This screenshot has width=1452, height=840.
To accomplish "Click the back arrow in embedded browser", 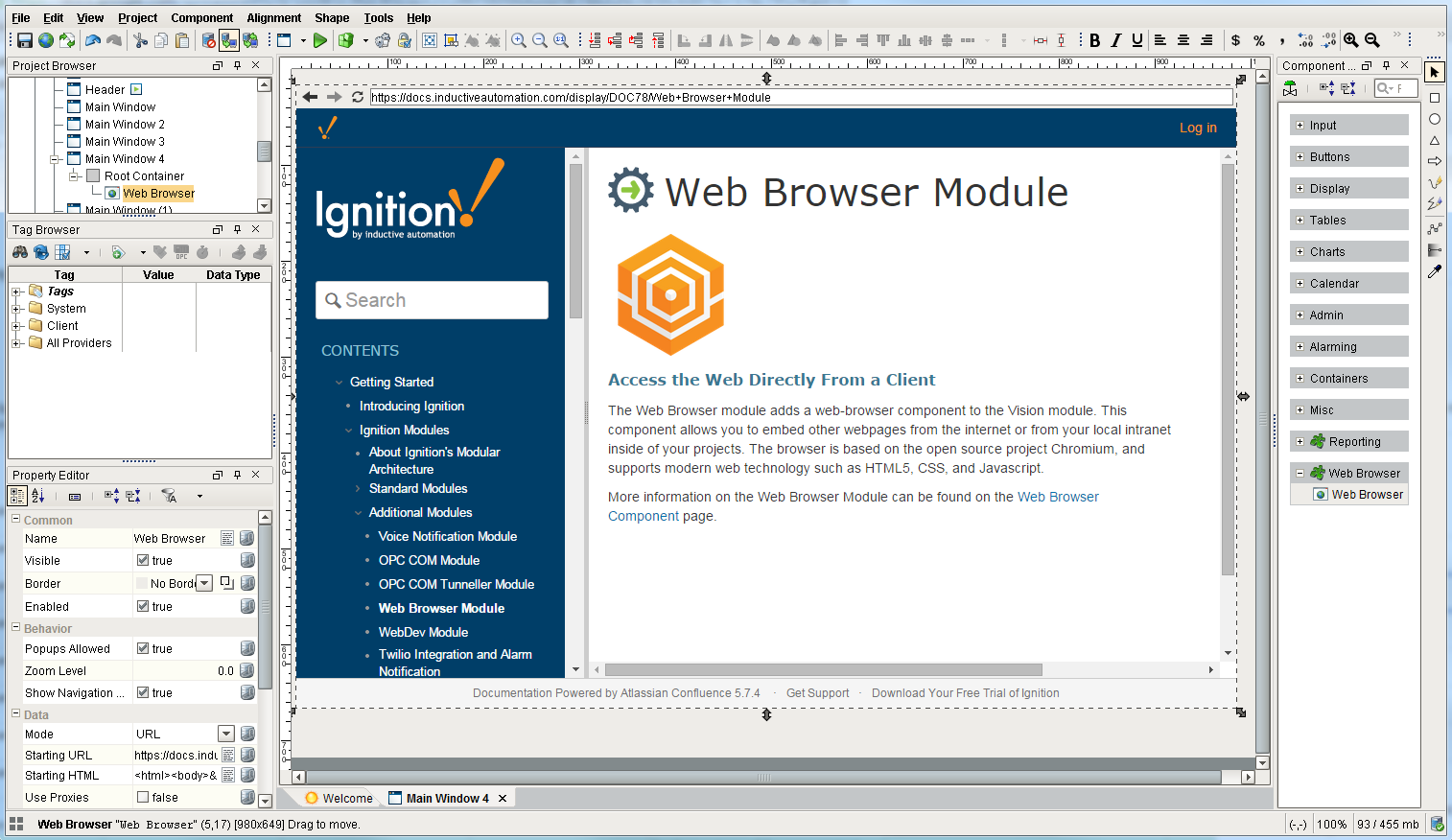I will click(310, 97).
